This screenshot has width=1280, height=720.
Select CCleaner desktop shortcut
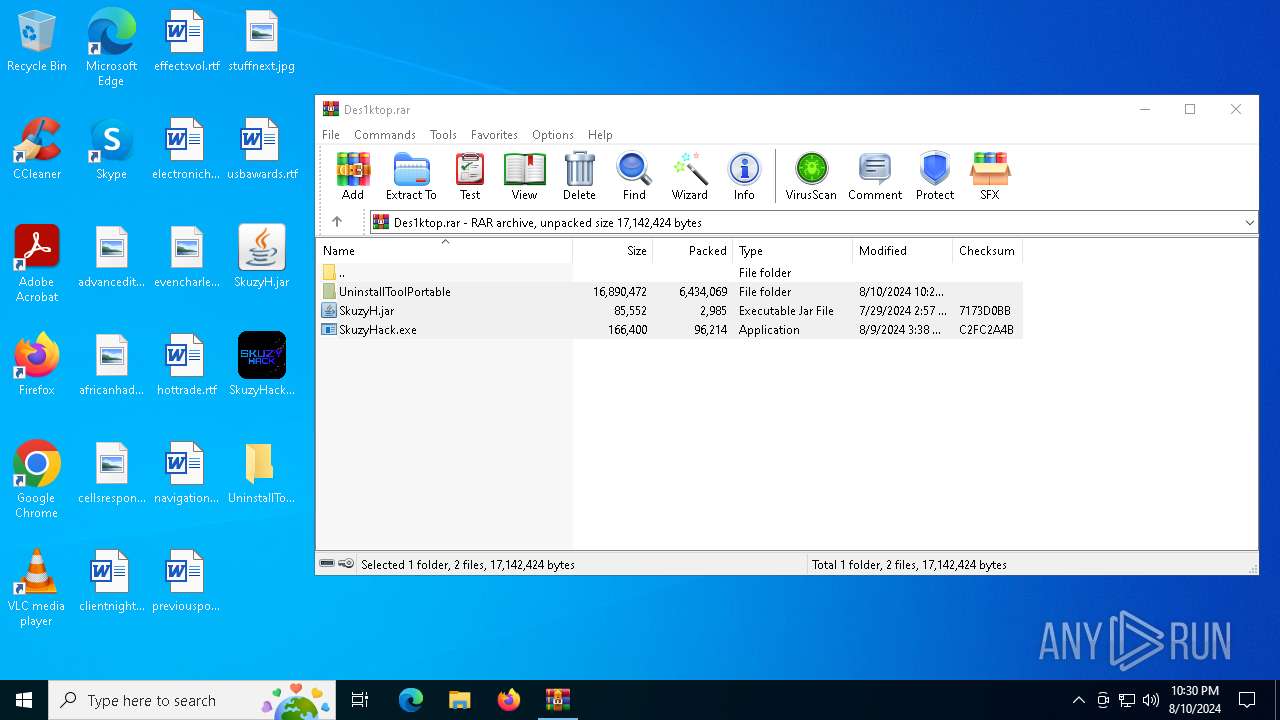click(37, 149)
